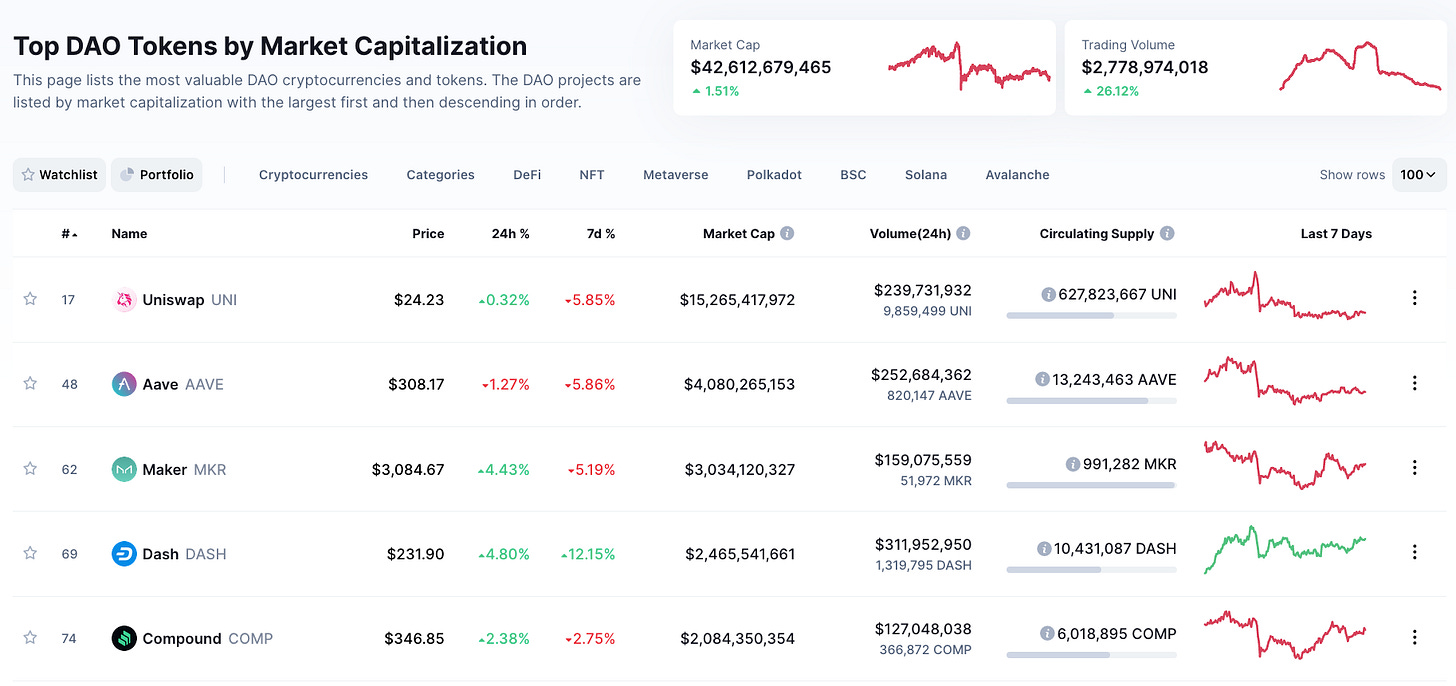This screenshot has height=686, width=1456.
Task: Add Uniswap to watchlist via star icon
Action: pos(30,298)
